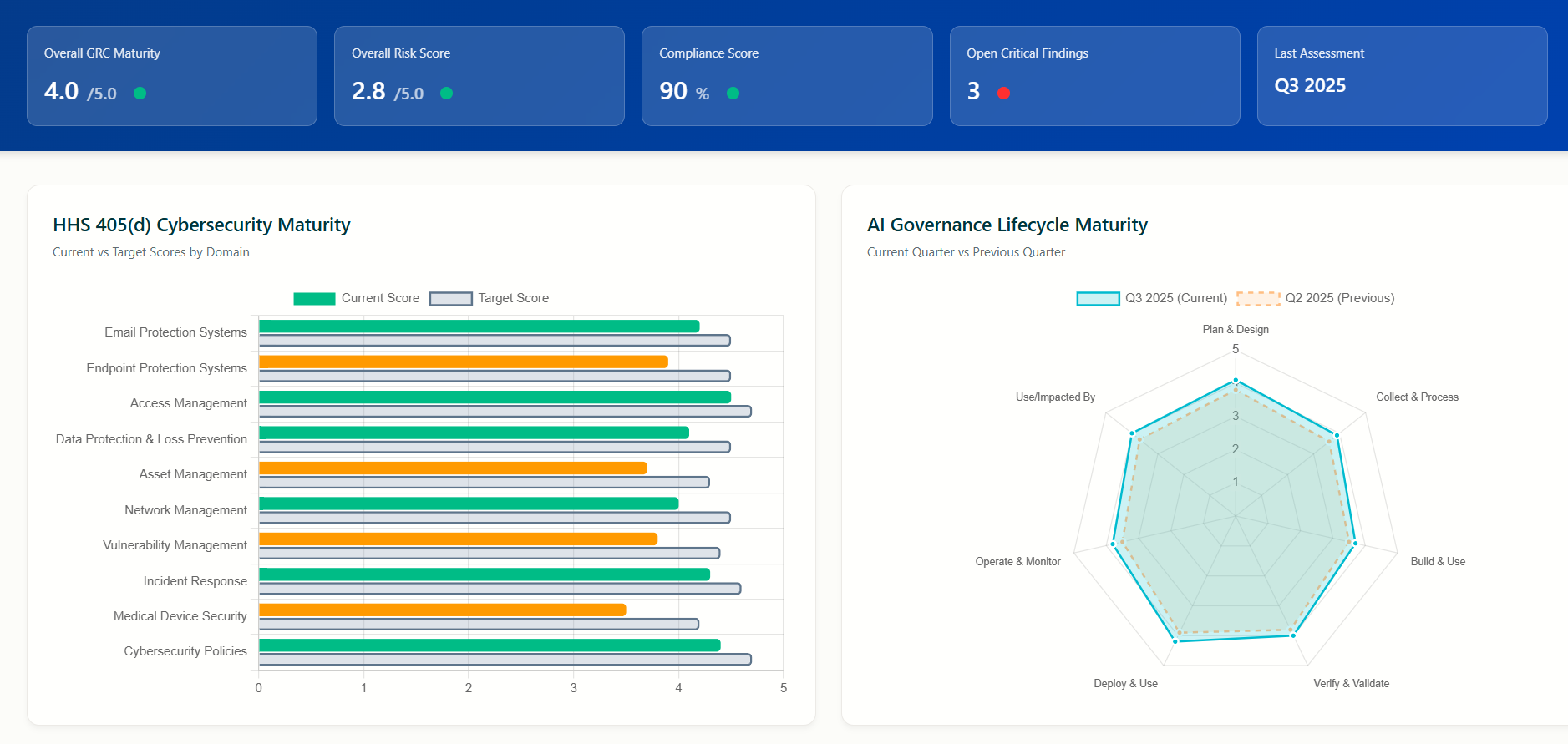Toggle Q3 2025 (Current) legend swatch

pyautogui.click(x=1098, y=299)
